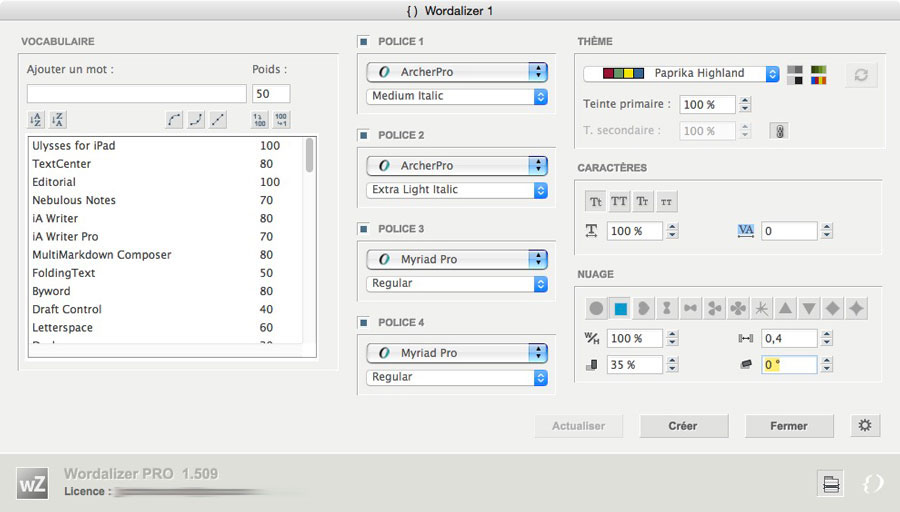
Task: Select all small caps style
Action: pos(666,201)
